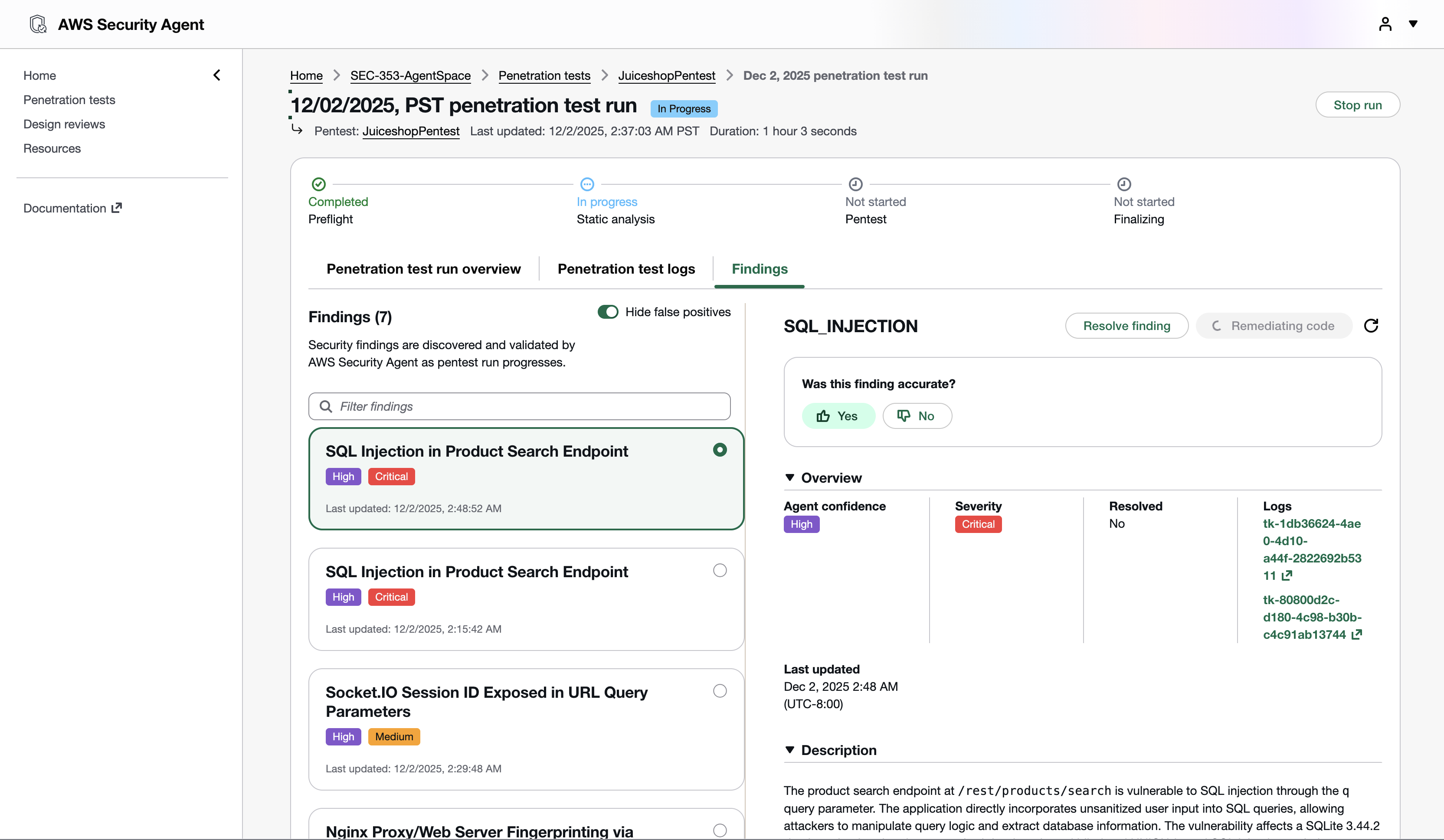Switch to the Penetration test logs tab
1444x840 pixels.
click(626, 269)
